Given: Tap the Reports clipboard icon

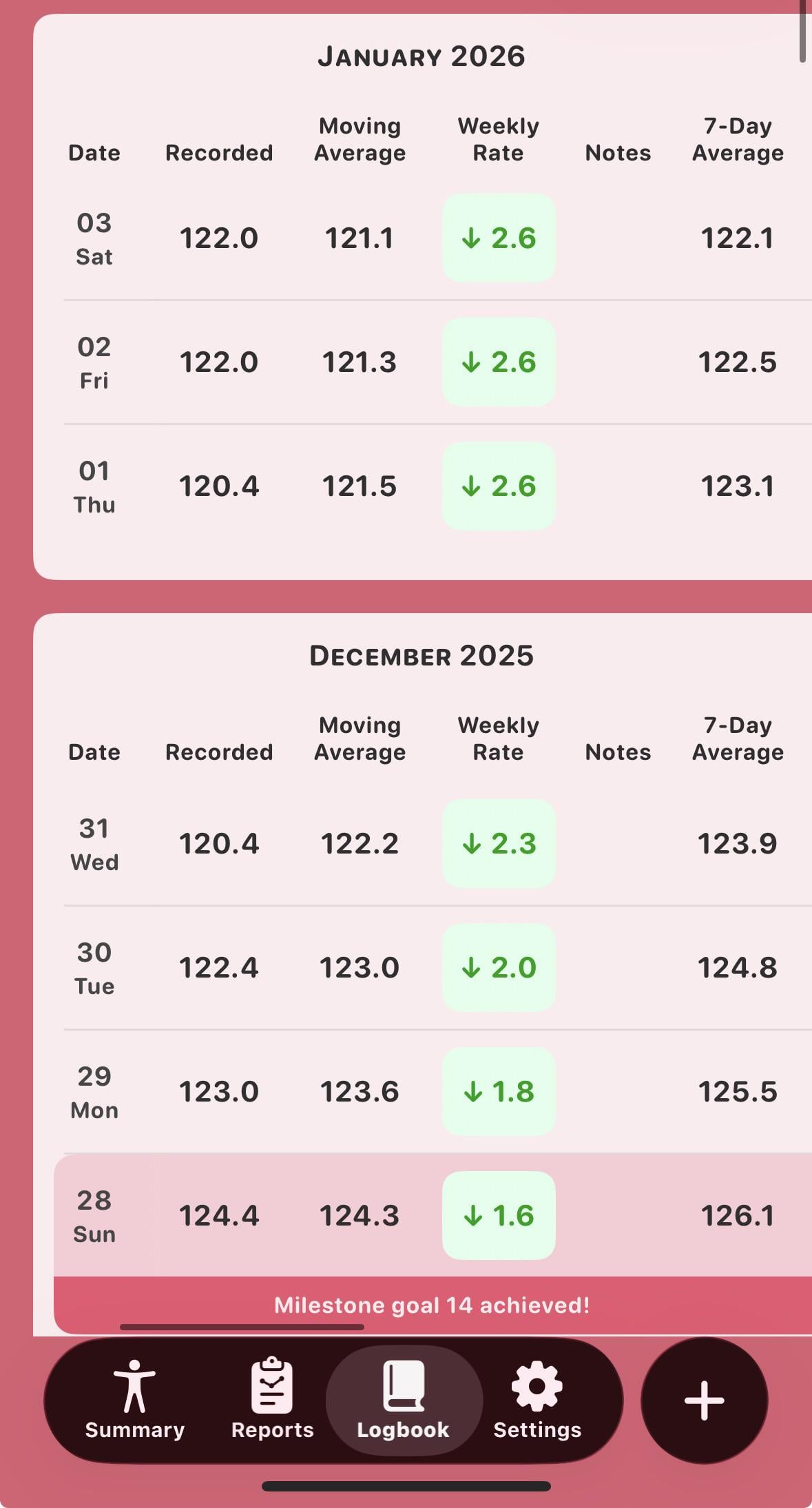Looking at the screenshot, I should [272, 1385].
